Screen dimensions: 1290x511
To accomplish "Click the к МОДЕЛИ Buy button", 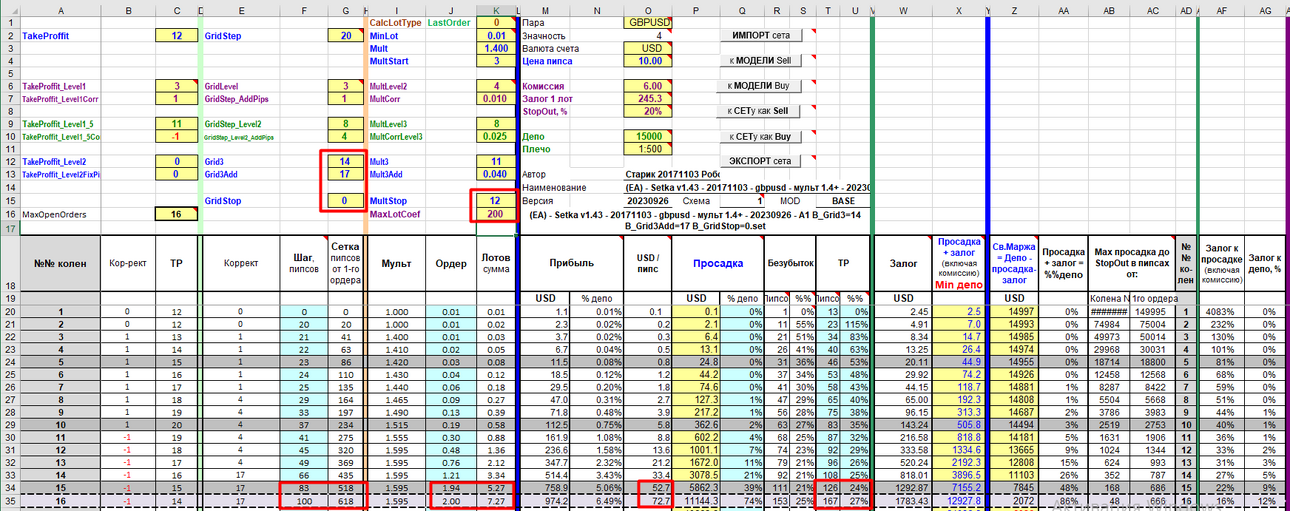I will pyautogui.click(x=760, y=86).
